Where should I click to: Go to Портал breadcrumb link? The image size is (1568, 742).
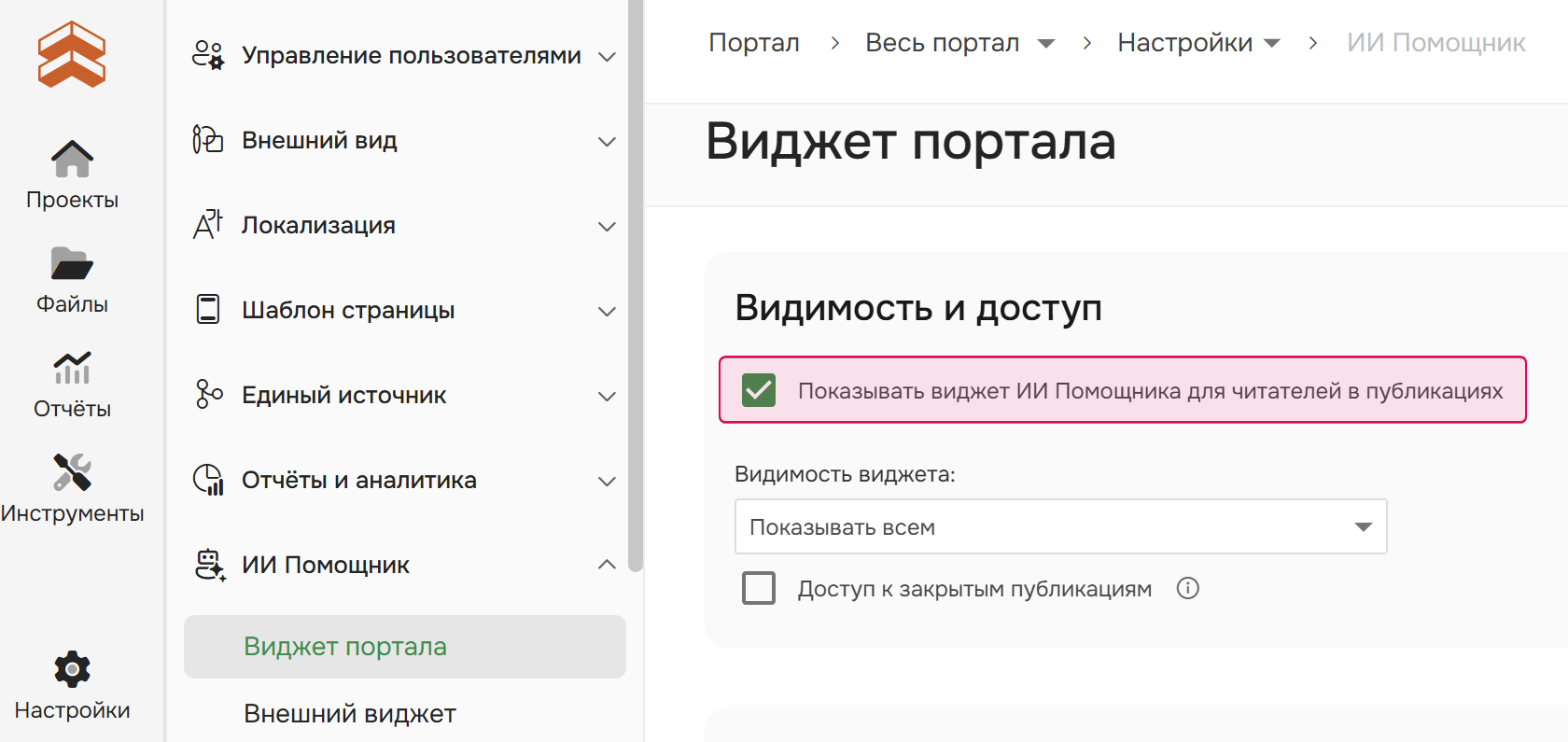tap(754, 43)
